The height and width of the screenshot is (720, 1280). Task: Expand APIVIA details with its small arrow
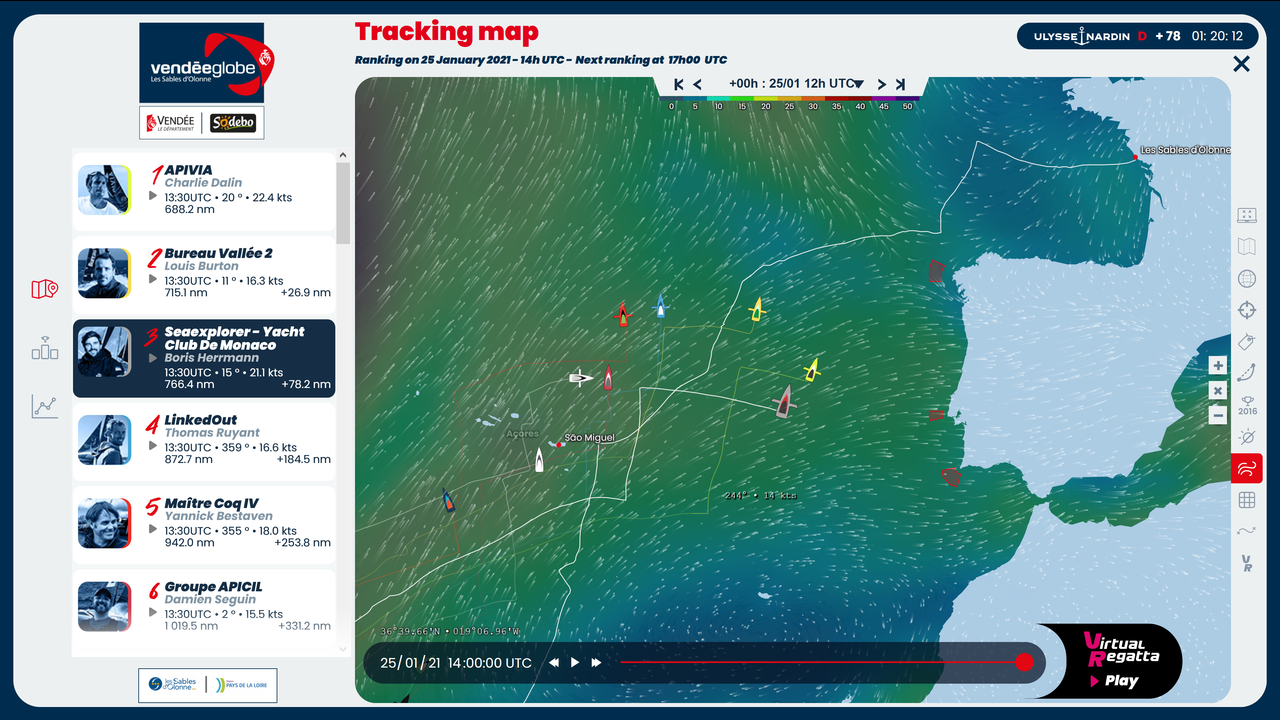point(153,197)
